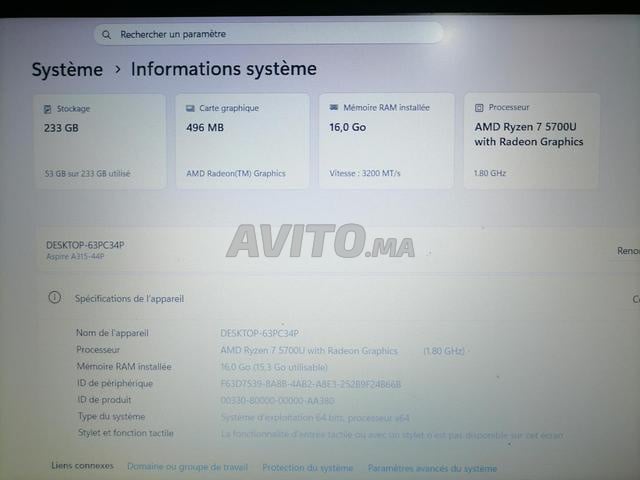Screen dimensions: 640x480
Task: Collapse the Spécifications de l'appareil section
Action: click(339, 298)
